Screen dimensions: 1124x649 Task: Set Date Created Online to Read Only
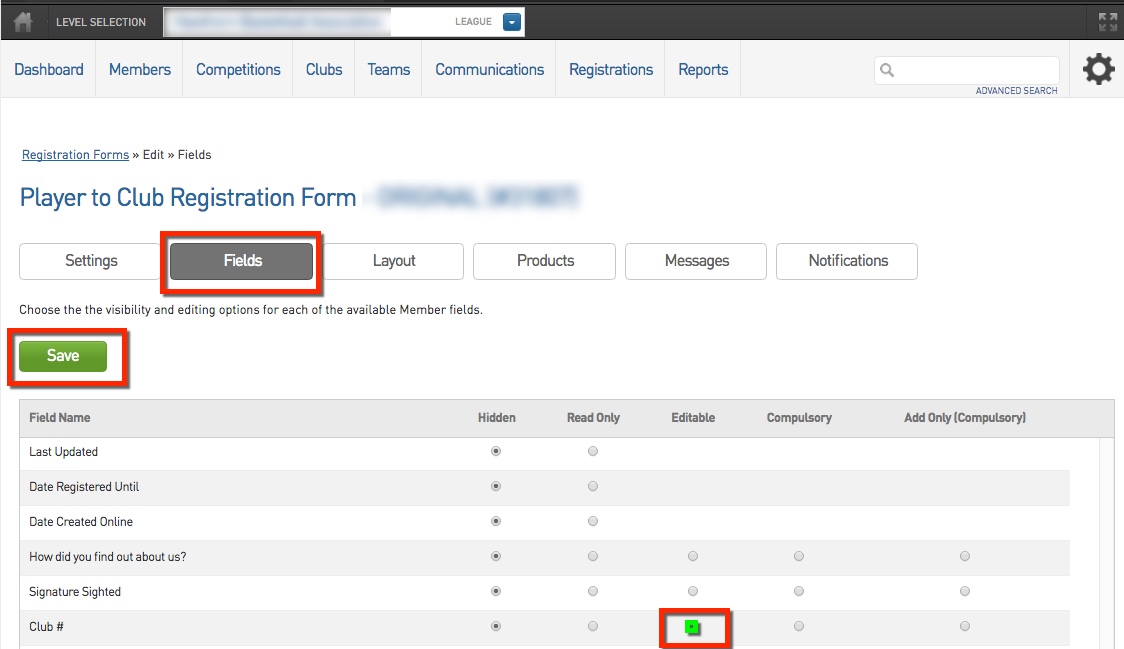coord(593,521)
